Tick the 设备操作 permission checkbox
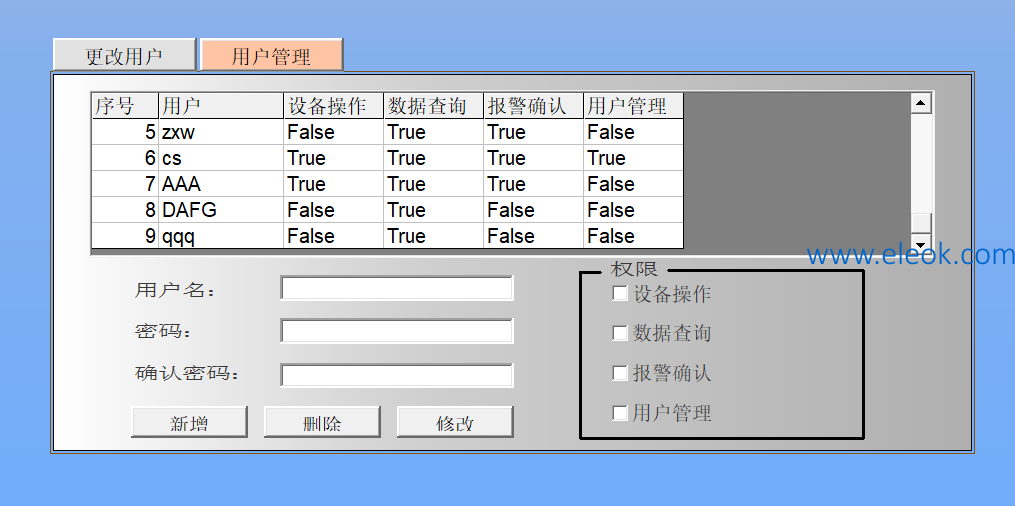The width and height of the screenshot is (1015, 506). pyautogui.click(x=619, y=293)
